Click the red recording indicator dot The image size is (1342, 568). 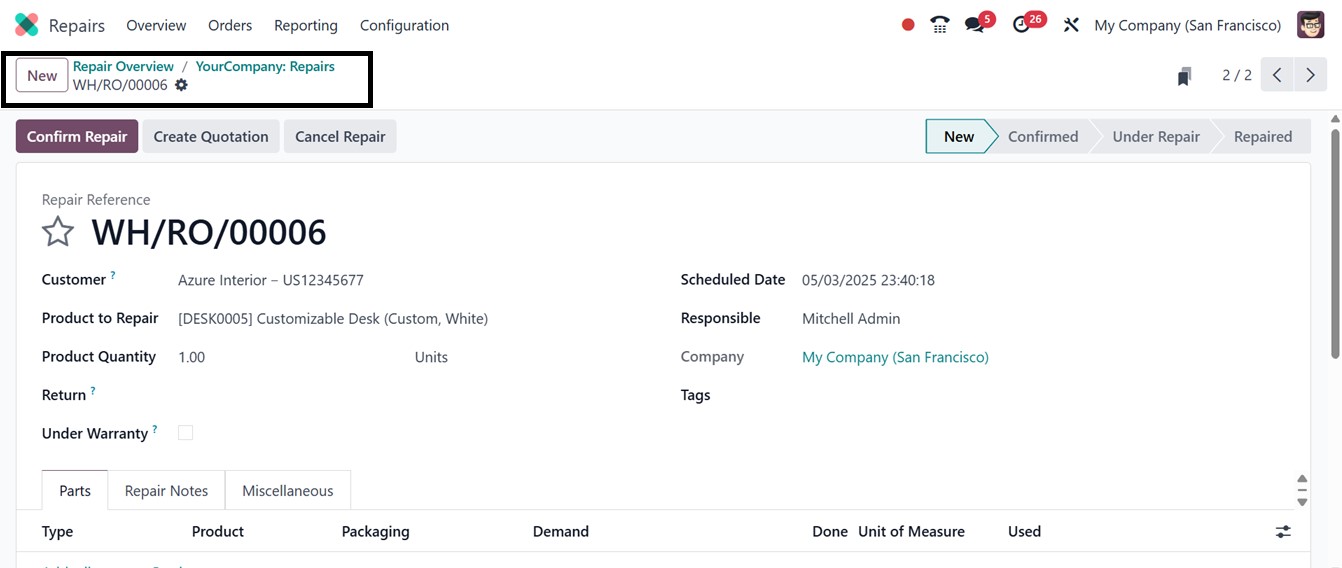pos(908,25)
